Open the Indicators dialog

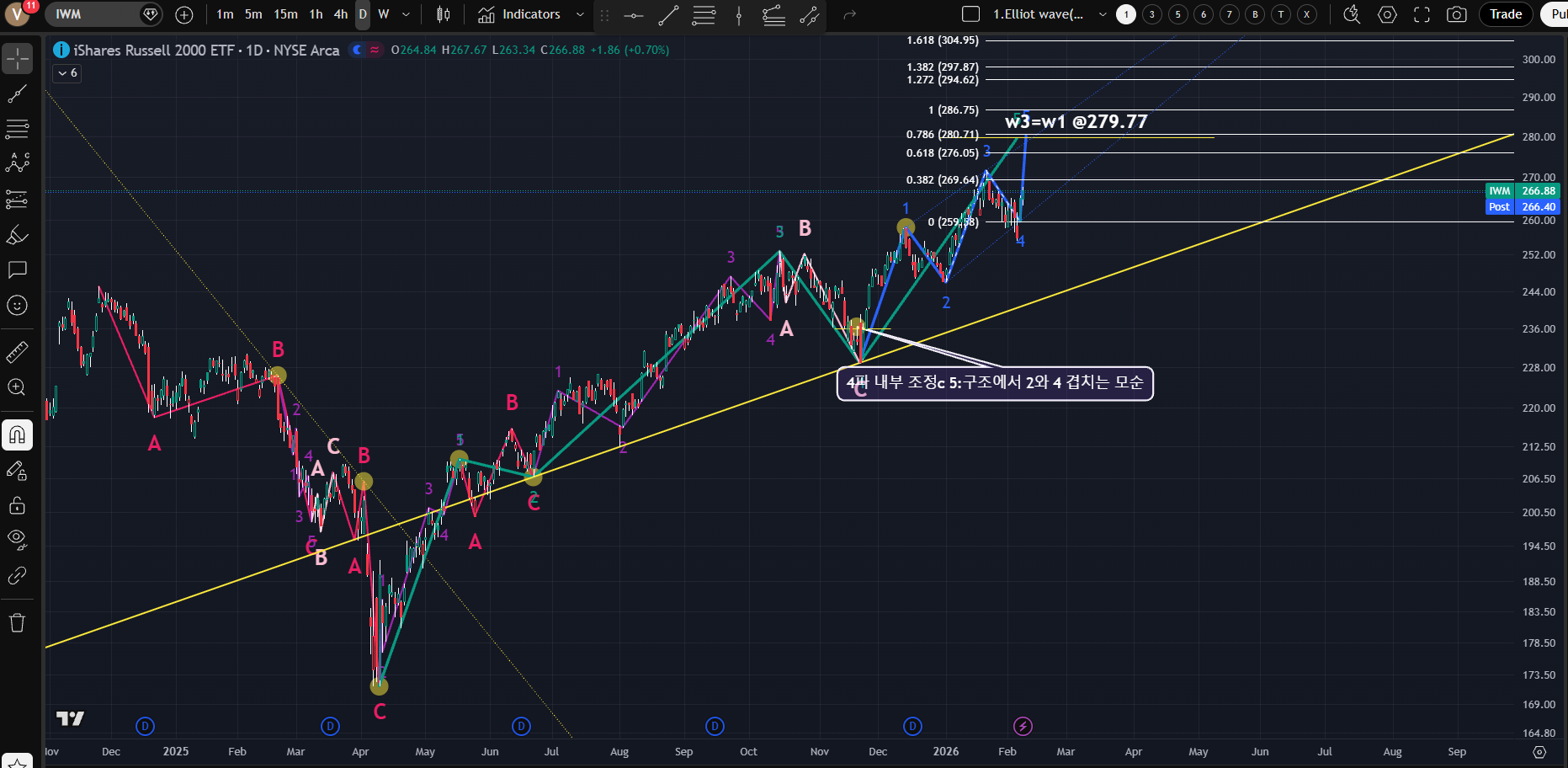[x=519, y=14]
